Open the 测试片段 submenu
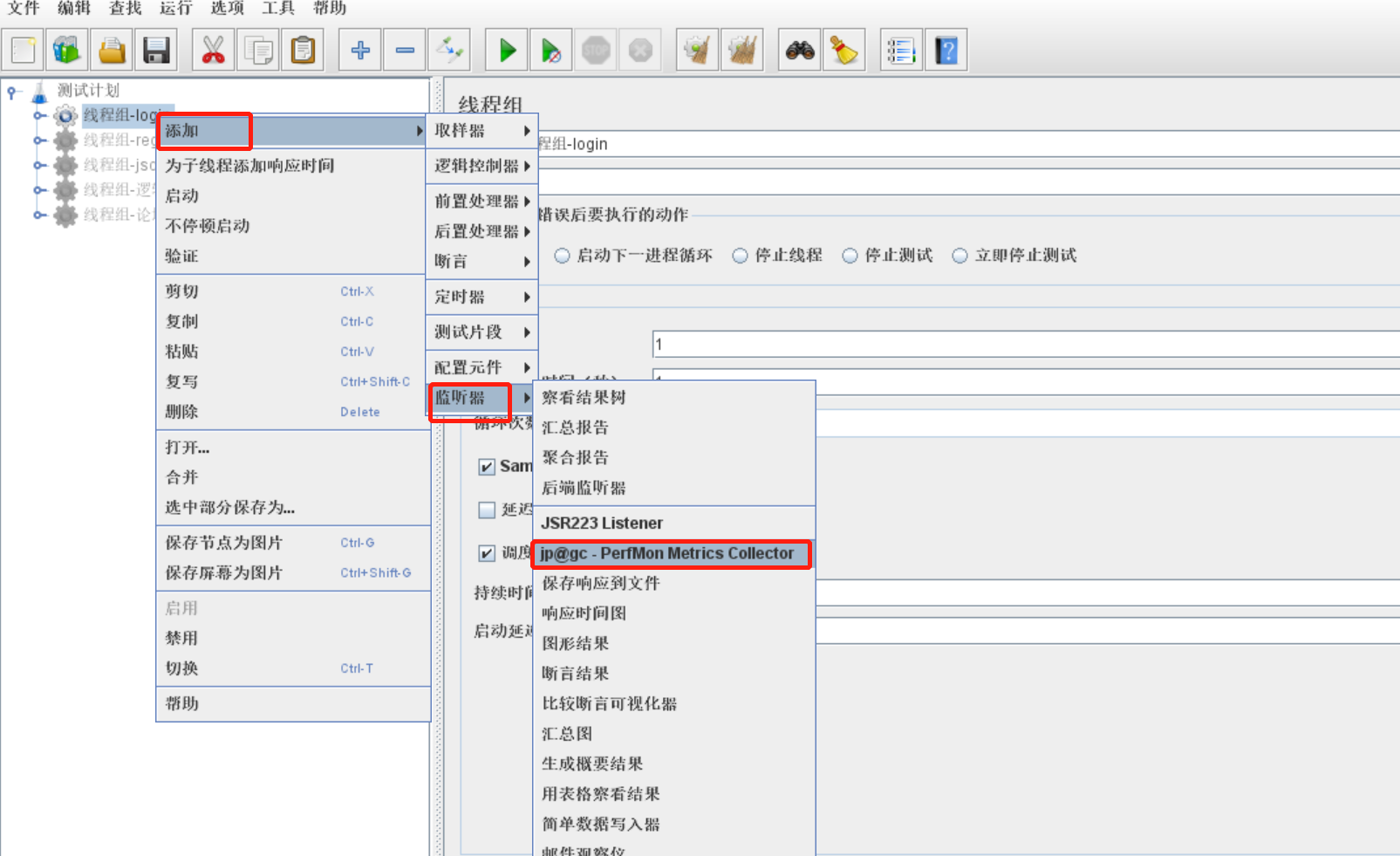 click(481, 332)
